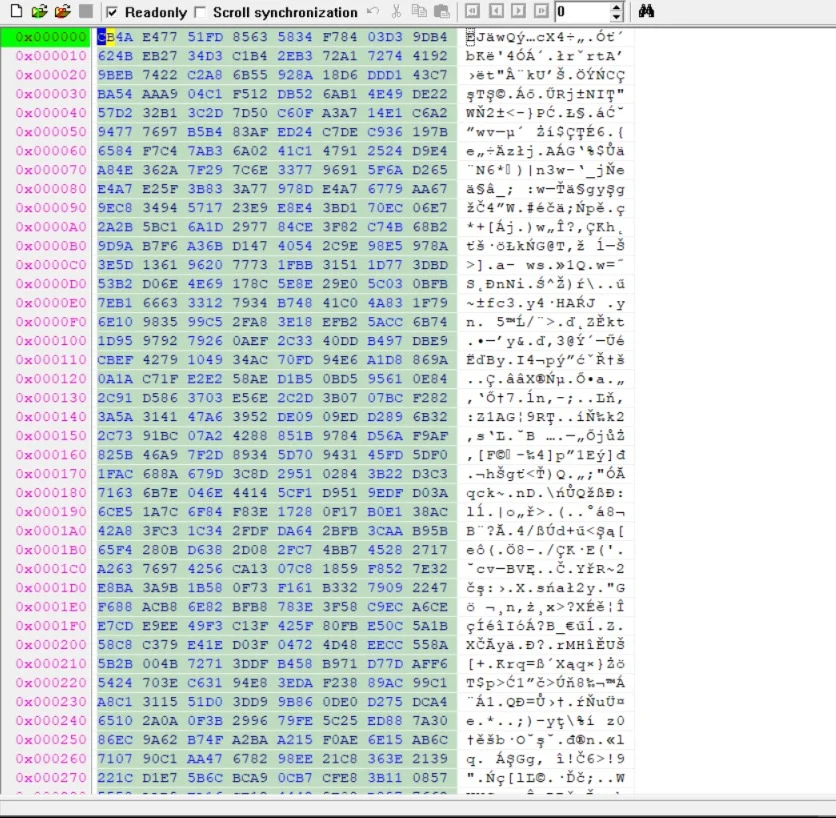The height and width of the screenshot is (818, 836).
Task: Go to first block navigation button
Action: 473,12
